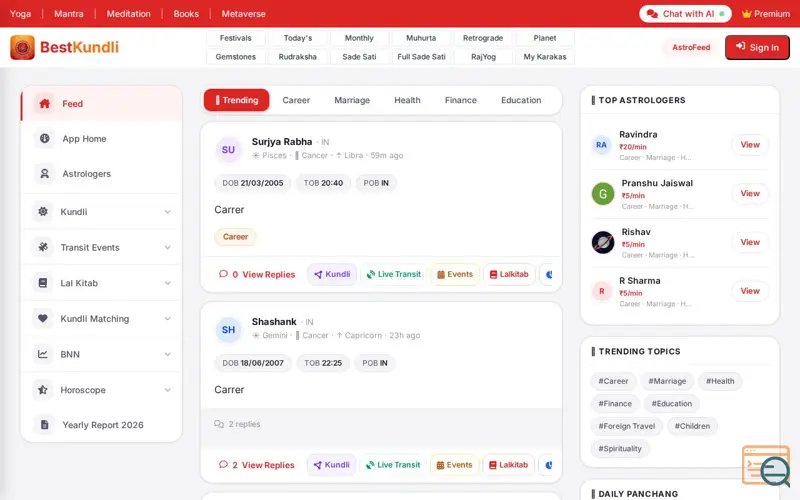Click the Premium crown icon

(x=746, y=14)
